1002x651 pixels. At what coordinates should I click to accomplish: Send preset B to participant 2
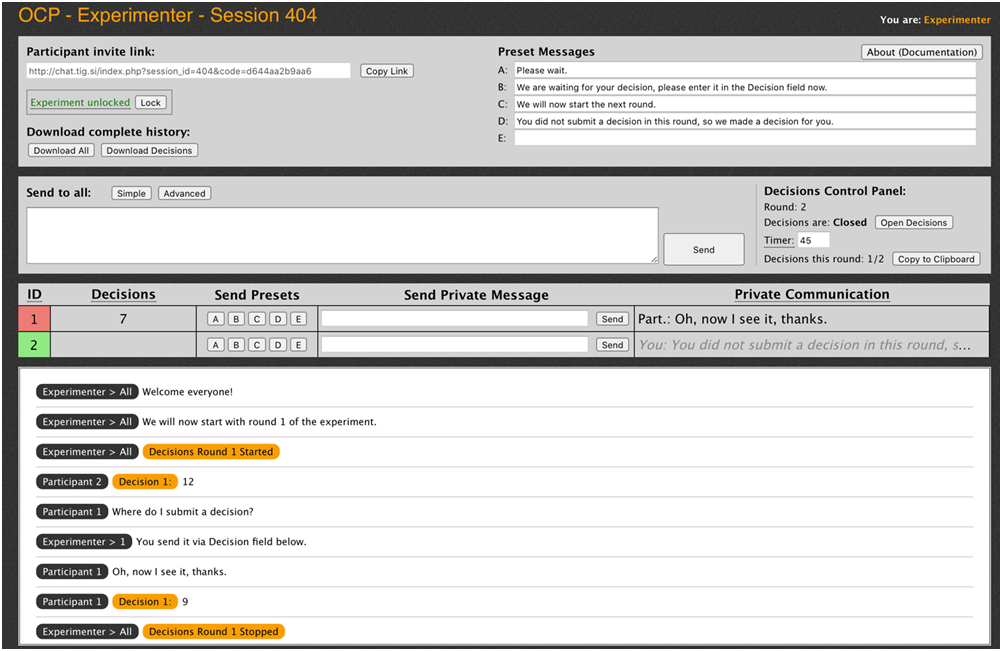[x=236, y=344]
